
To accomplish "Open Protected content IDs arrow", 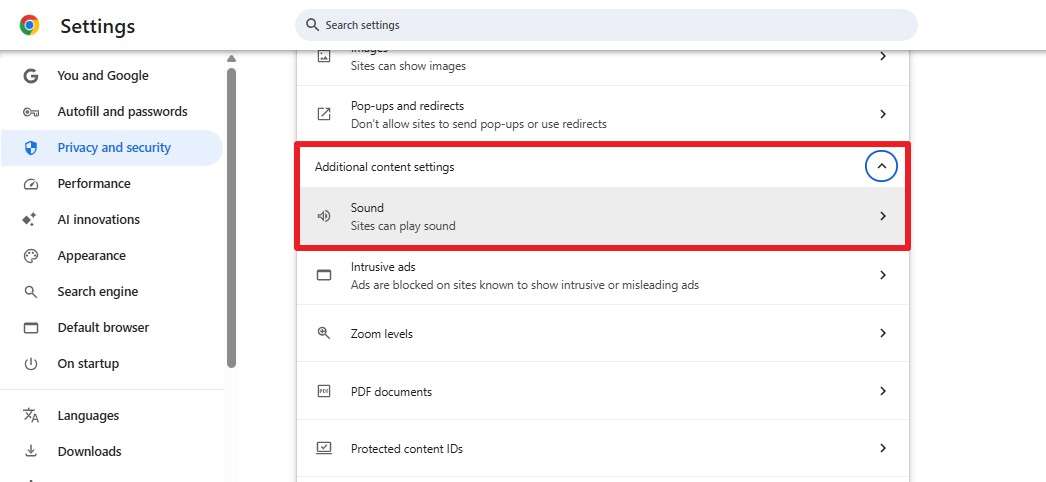I will [x=883, y=448].
